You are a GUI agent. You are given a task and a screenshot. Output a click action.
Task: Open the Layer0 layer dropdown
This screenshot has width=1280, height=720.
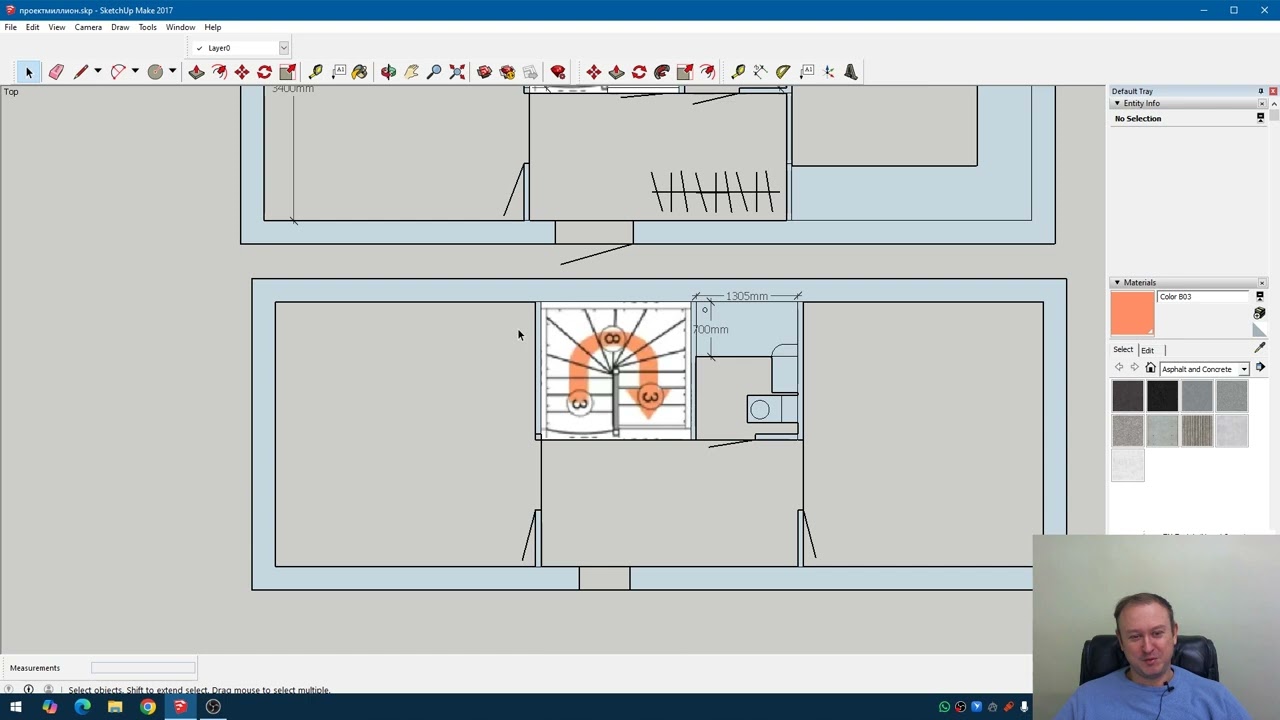284,48
